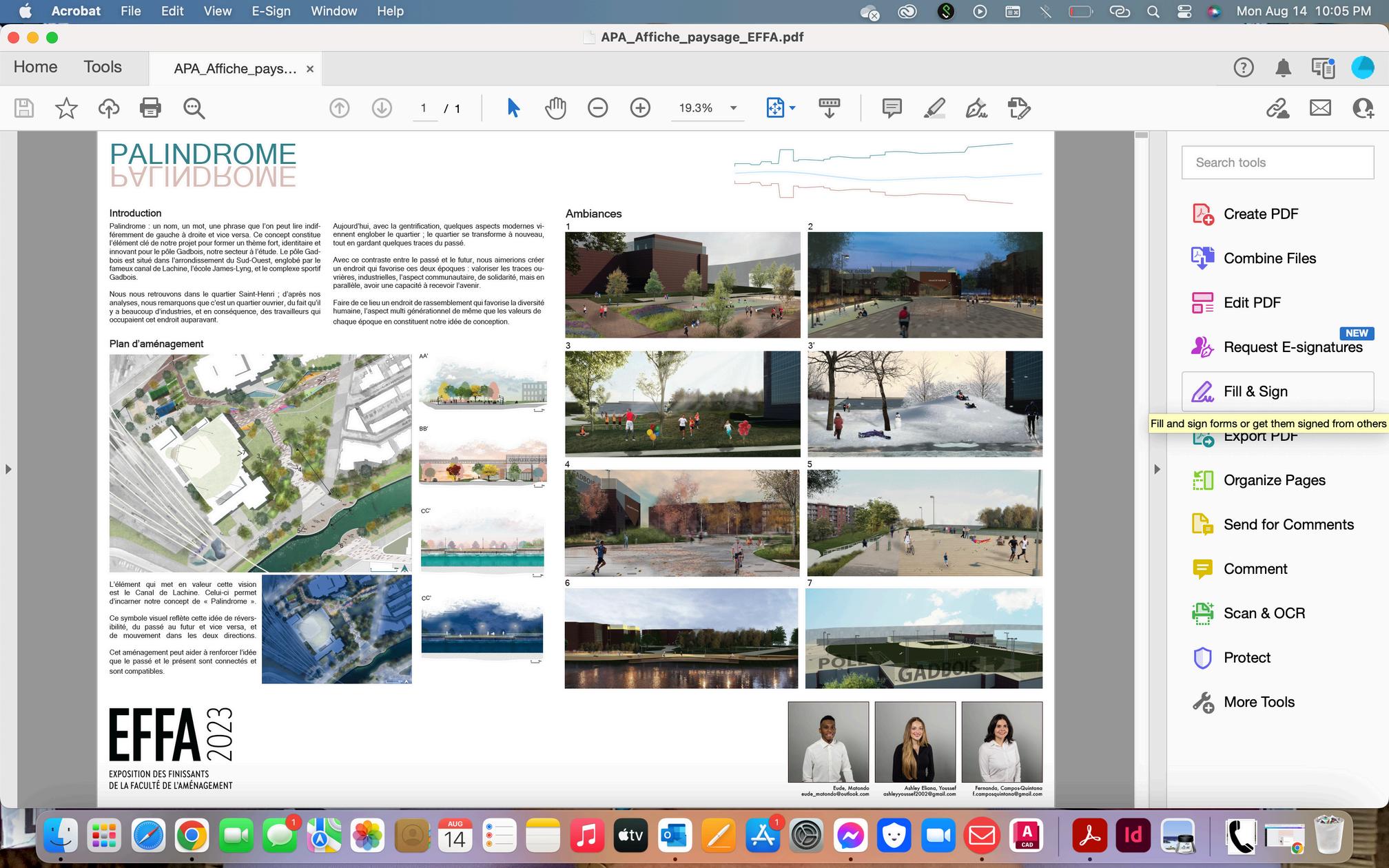The image size is (1389, 868).
Task: Collapse the right tools pane arrow
Action: pyautogui.click(x=1157, y=469)
